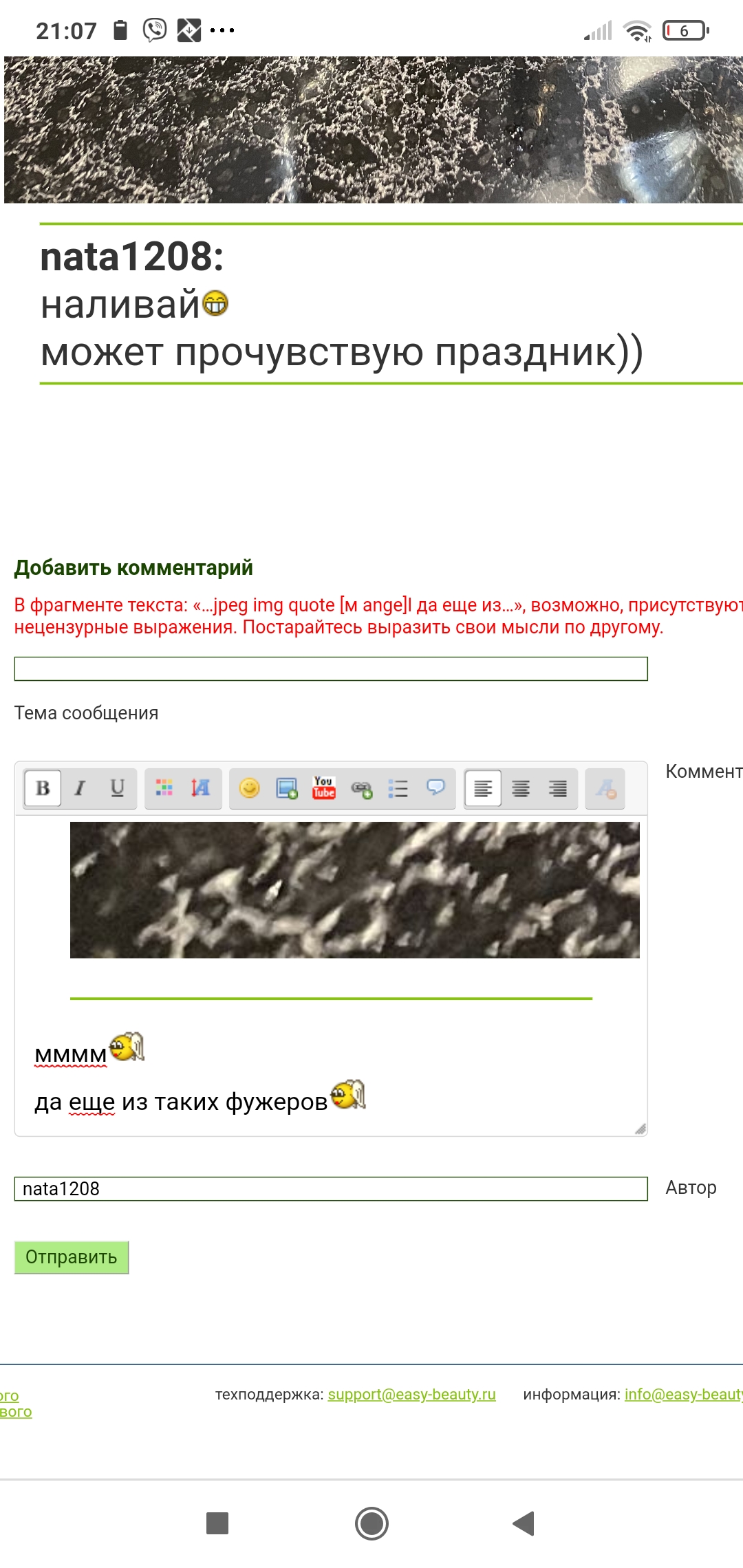This screenshot has height=1568, width=743.
Task: Click the quoted image in the comment editor
Action: (355, 890)
